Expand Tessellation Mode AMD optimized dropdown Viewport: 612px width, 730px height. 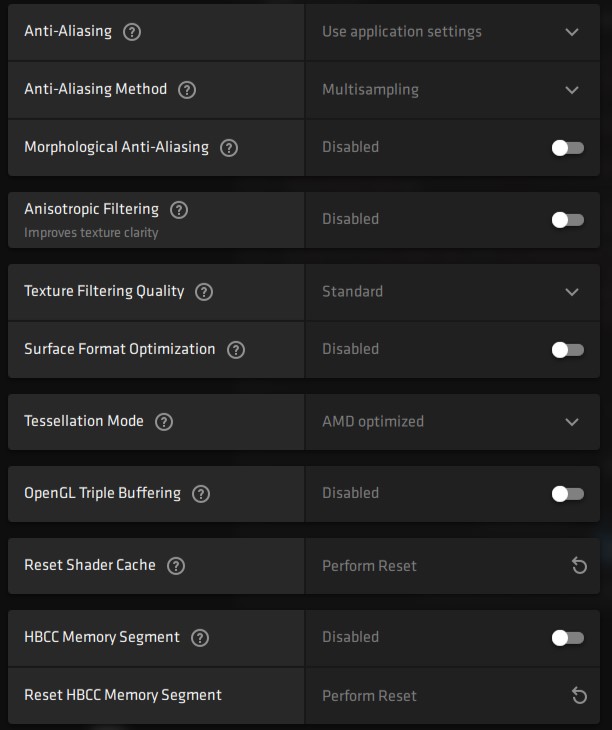(452, 422)
